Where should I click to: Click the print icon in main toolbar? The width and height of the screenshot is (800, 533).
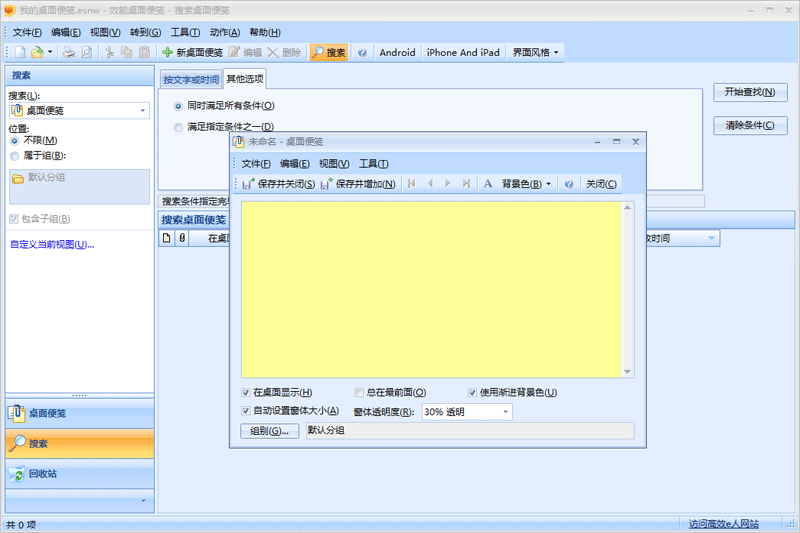pyautogui.click(x=69, y=52)
